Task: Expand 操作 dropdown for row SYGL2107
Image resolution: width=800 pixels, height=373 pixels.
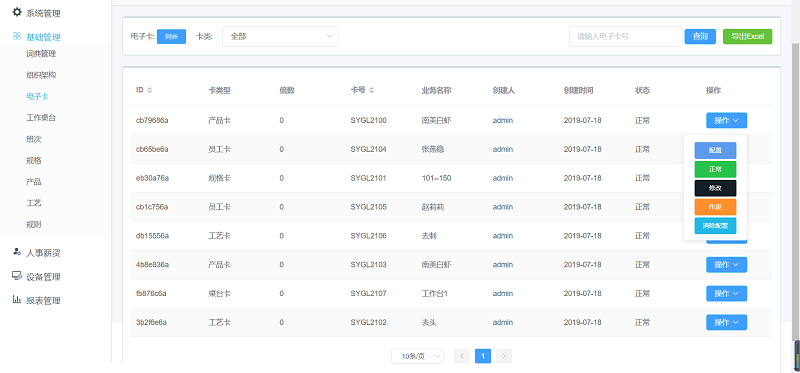Action: 727,293
